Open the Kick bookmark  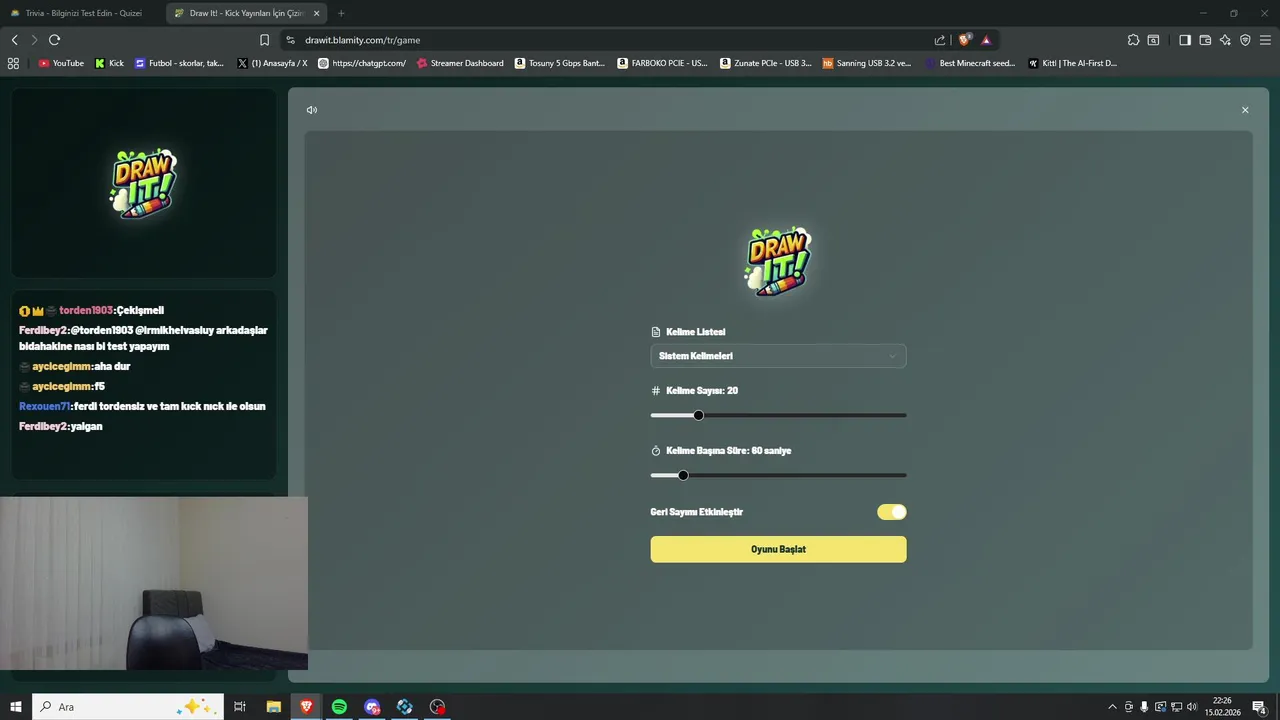point(109,63)
